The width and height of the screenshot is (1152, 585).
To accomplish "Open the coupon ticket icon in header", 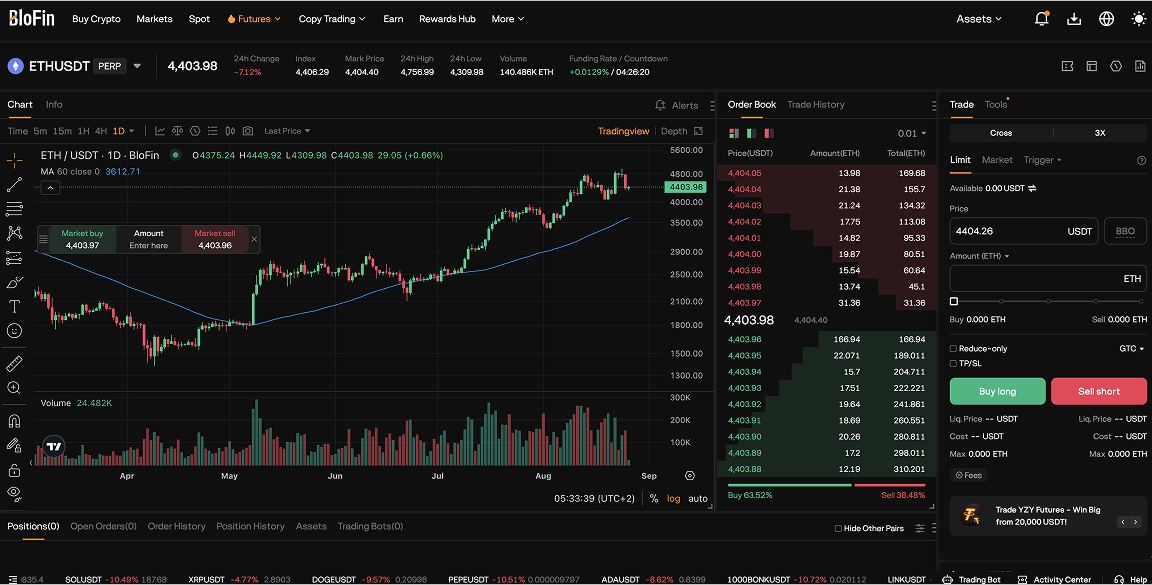I will coord(1068,66).
